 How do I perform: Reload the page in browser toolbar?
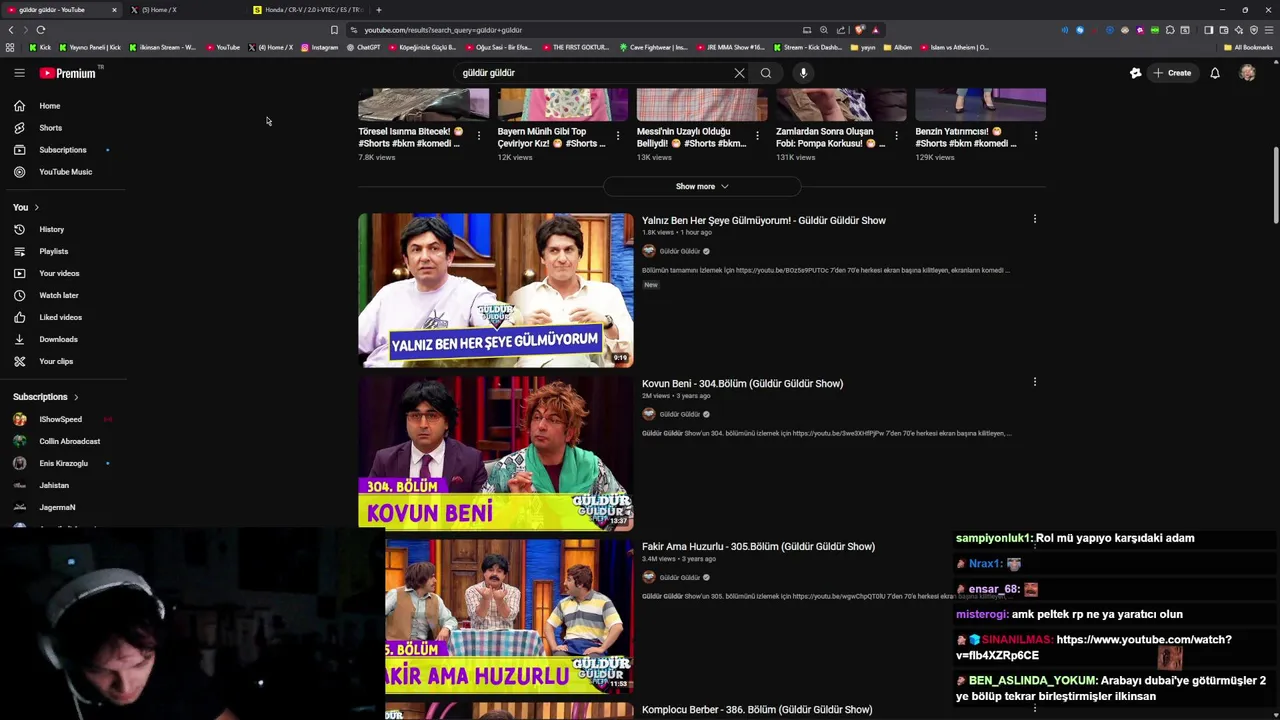click(41, 30)
